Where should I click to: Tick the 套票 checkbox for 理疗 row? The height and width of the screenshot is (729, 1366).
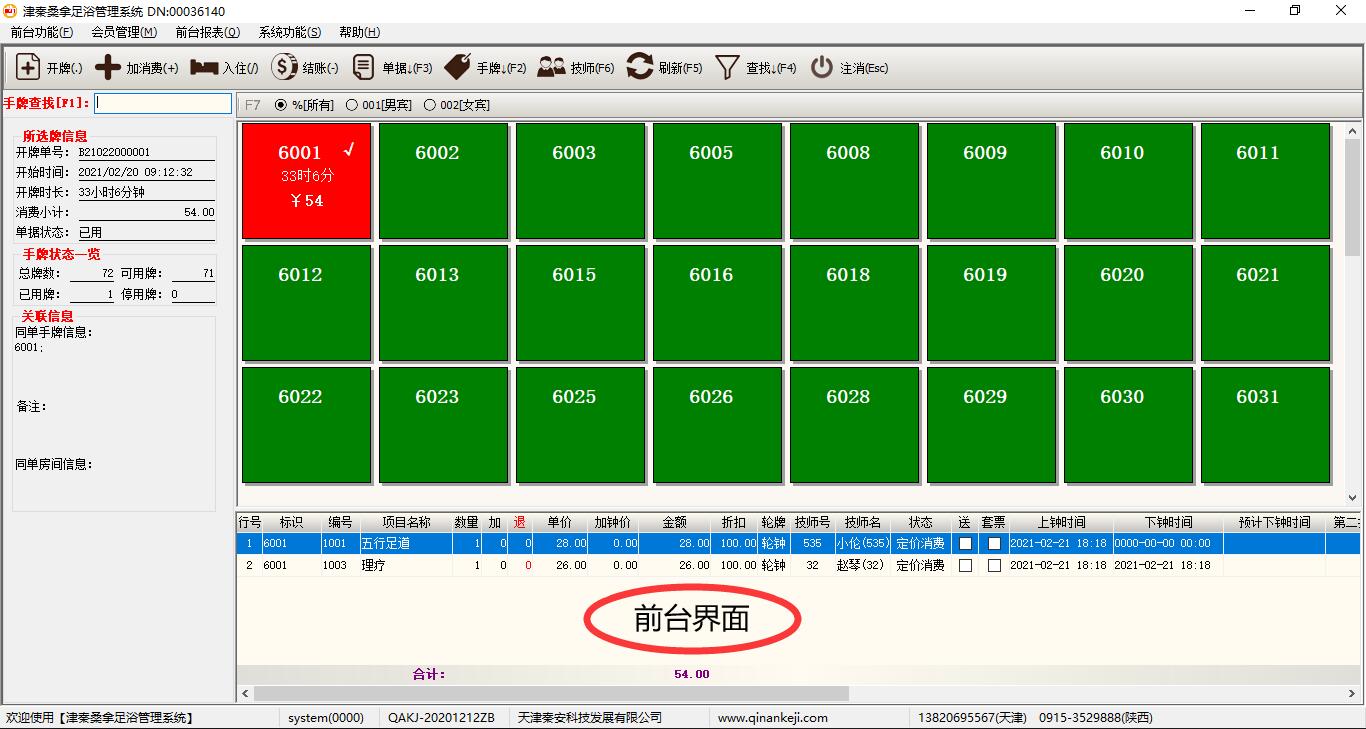coord(994,565)
